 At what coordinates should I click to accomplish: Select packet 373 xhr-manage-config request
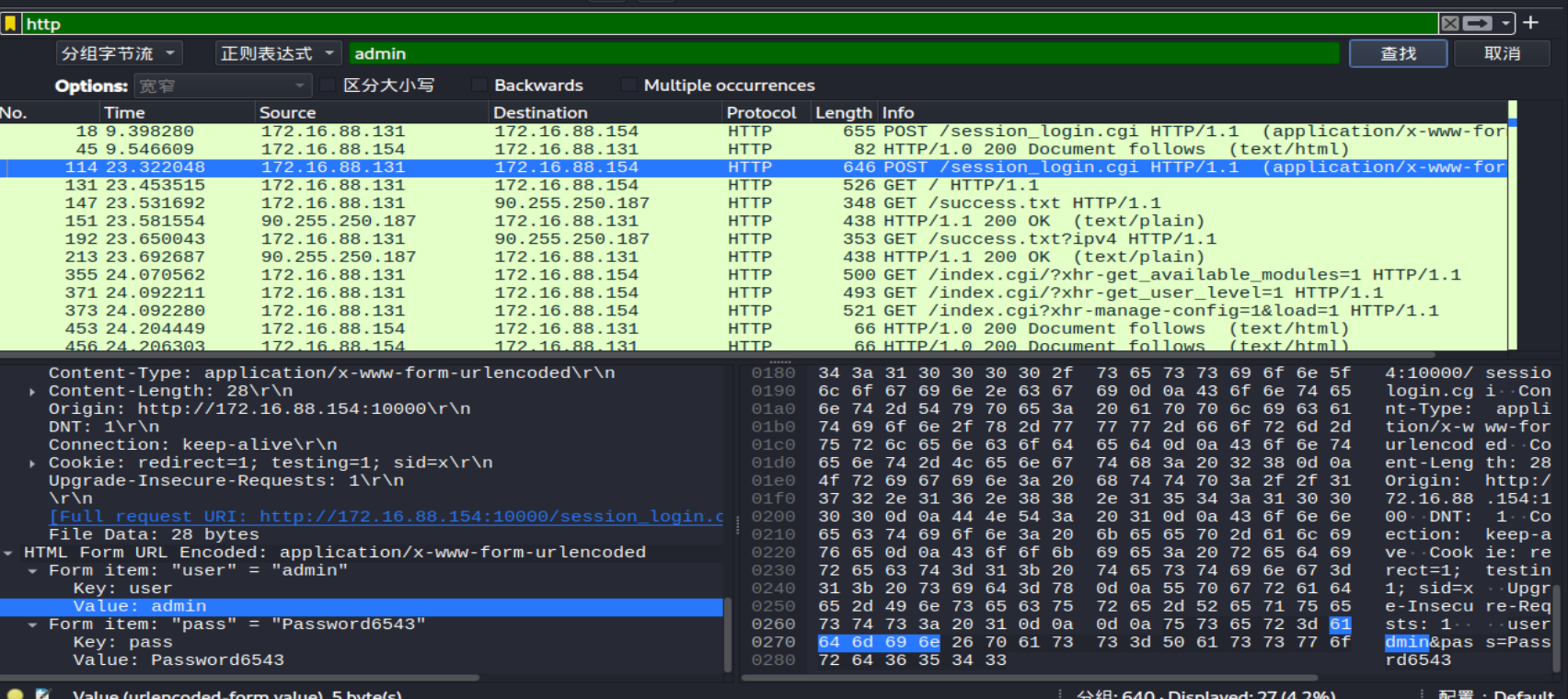tap(754, 311)
